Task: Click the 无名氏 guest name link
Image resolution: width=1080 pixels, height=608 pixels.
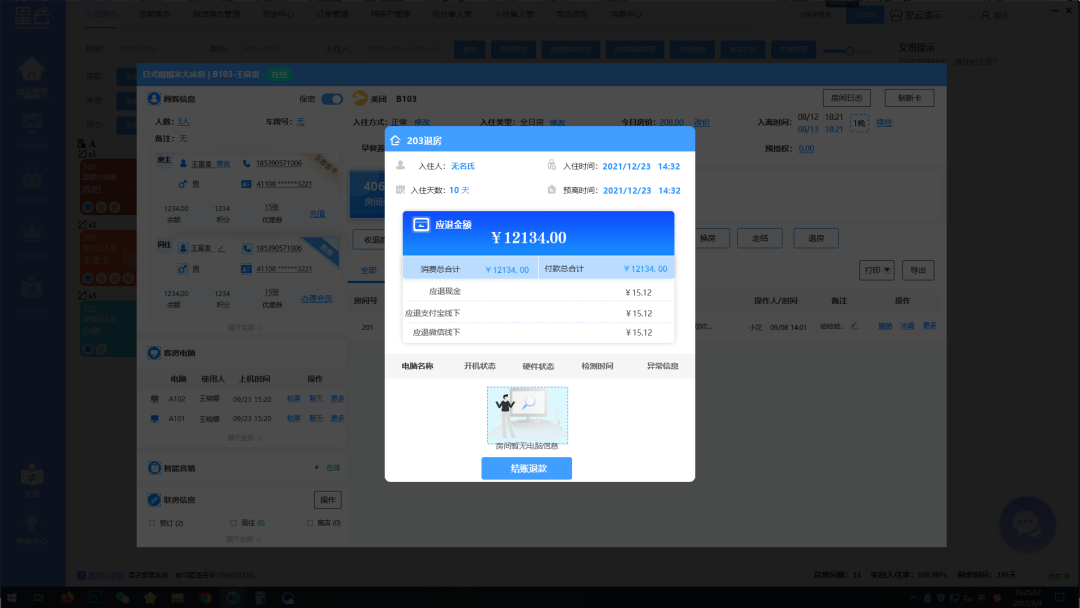Action: pos(463,166)
